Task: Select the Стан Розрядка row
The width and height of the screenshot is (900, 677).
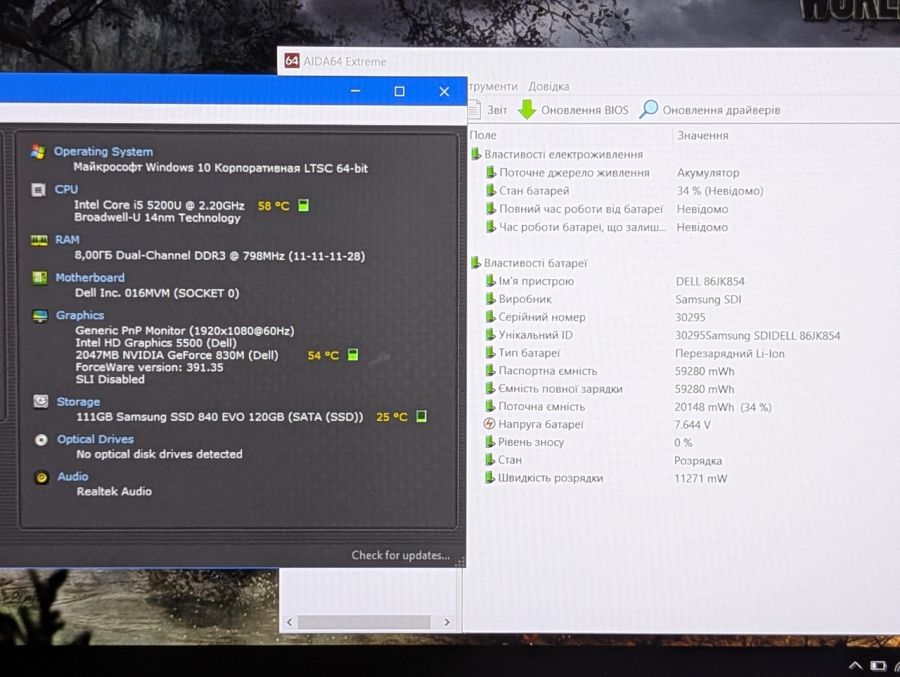Action: click(x=603, y=460)
